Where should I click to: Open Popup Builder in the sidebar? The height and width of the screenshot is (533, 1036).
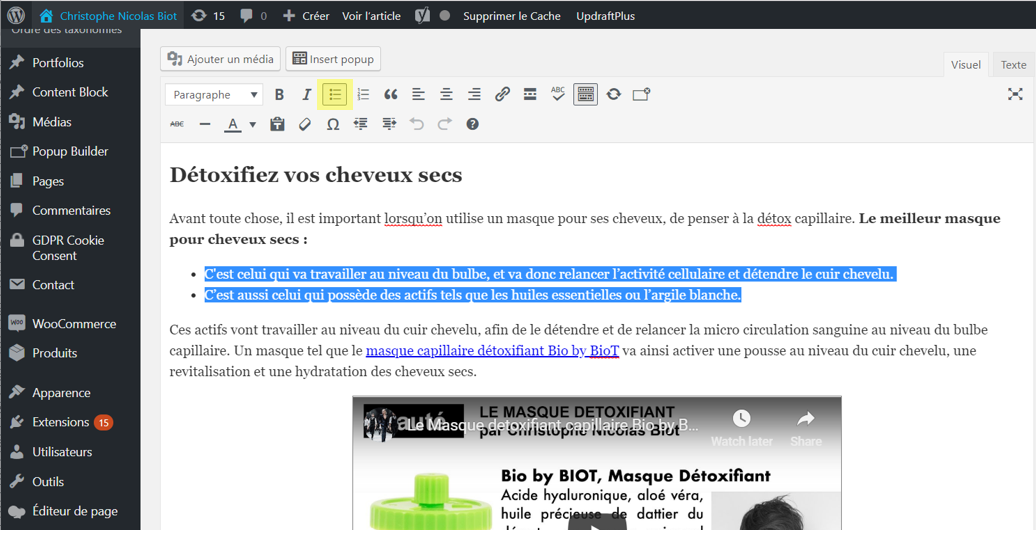70,151
